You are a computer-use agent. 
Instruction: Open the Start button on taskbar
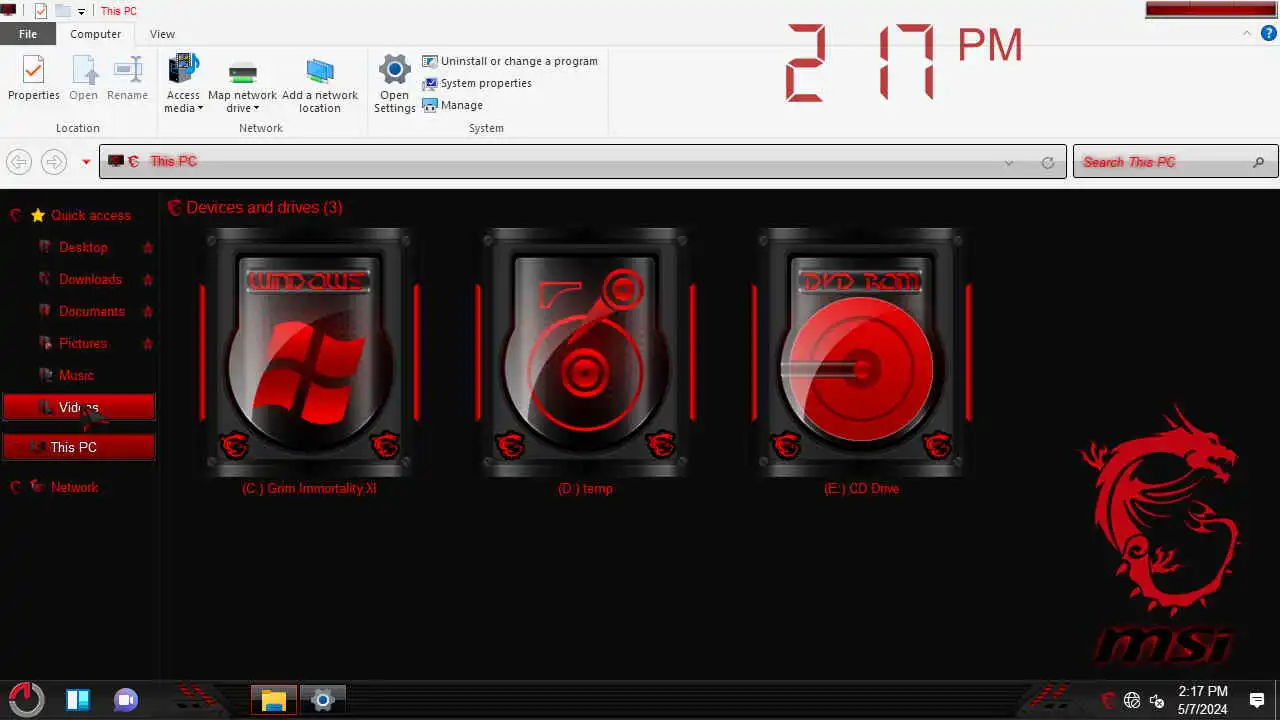26,699
